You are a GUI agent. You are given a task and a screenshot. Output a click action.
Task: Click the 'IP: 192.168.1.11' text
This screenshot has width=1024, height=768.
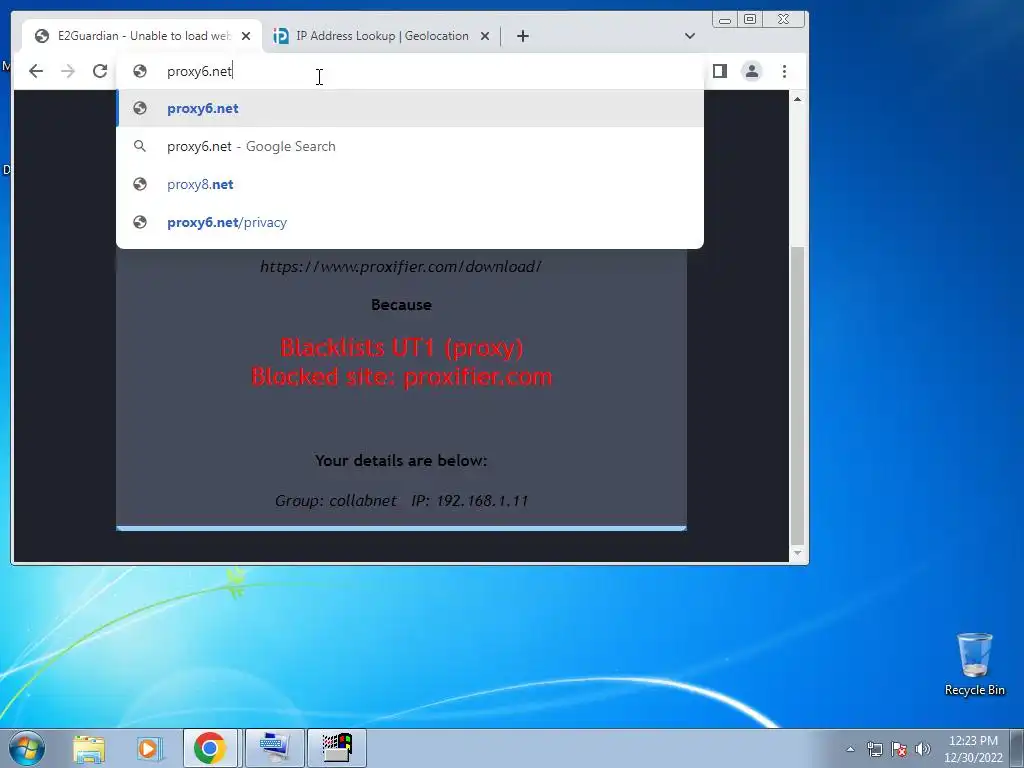(x=470, y=501)
